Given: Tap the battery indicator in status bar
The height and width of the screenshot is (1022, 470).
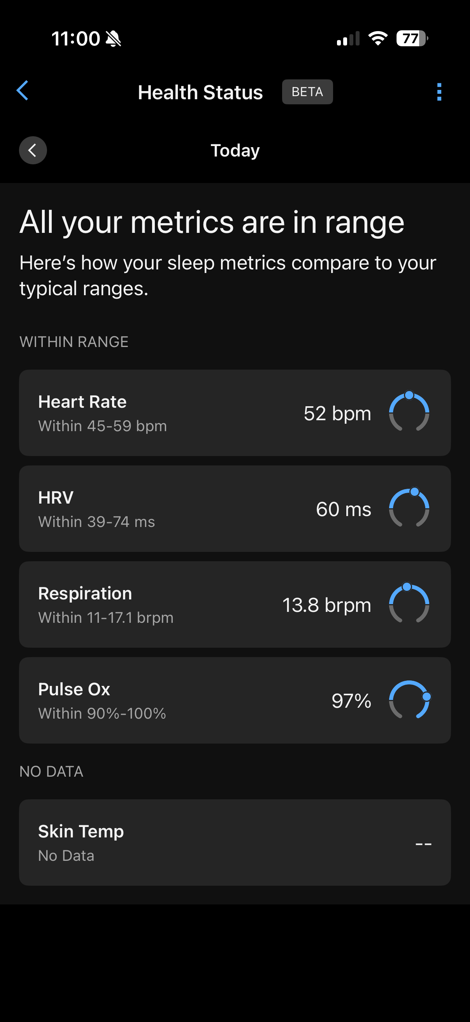Looking at the screenshot, I should (412, 38).
